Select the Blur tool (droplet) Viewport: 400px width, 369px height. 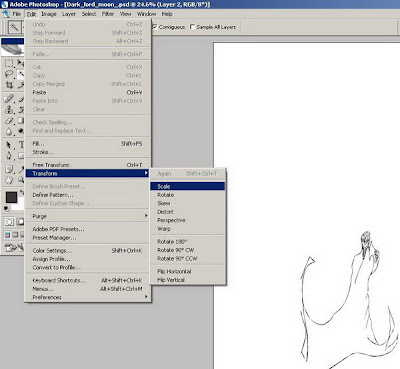pos(9,131)
